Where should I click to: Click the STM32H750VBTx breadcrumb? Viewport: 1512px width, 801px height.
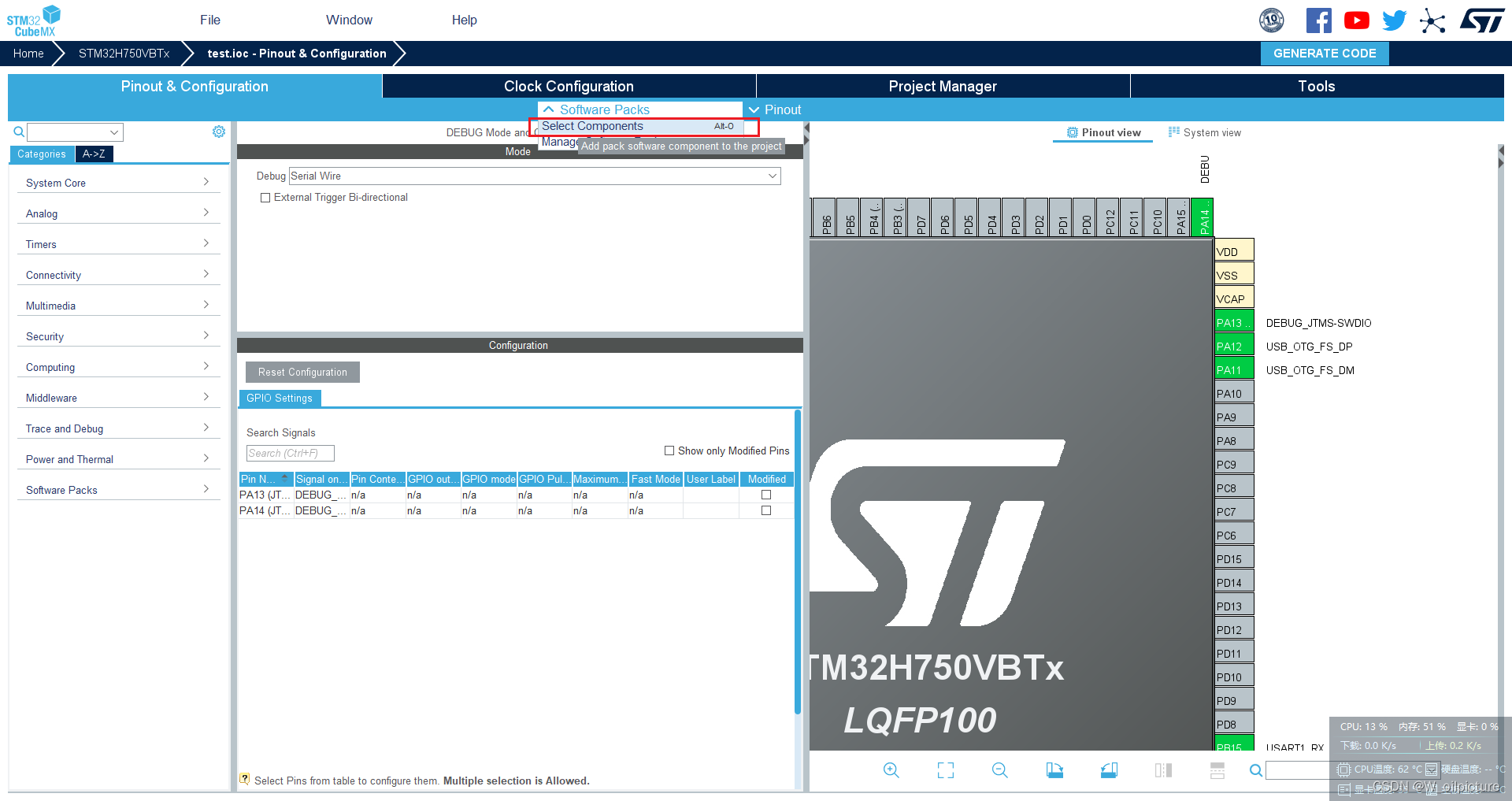[124, 54]
